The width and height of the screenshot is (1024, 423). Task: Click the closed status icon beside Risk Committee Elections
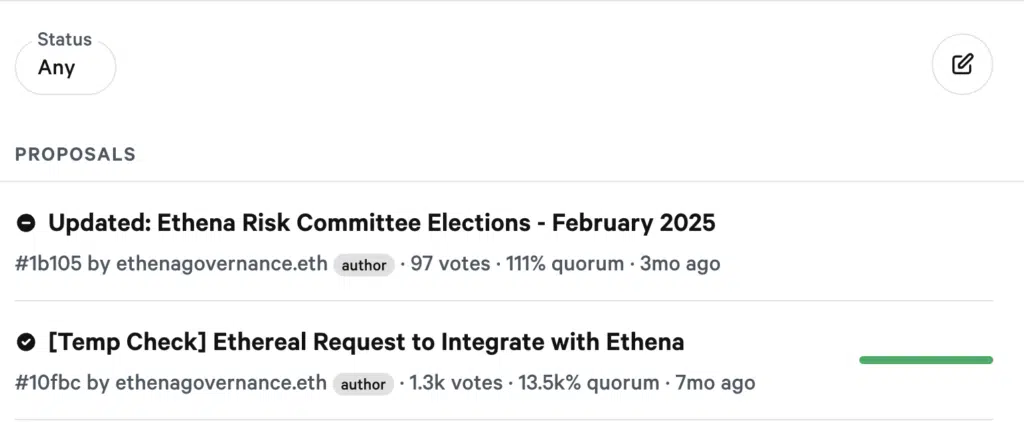tap(25, 223)
